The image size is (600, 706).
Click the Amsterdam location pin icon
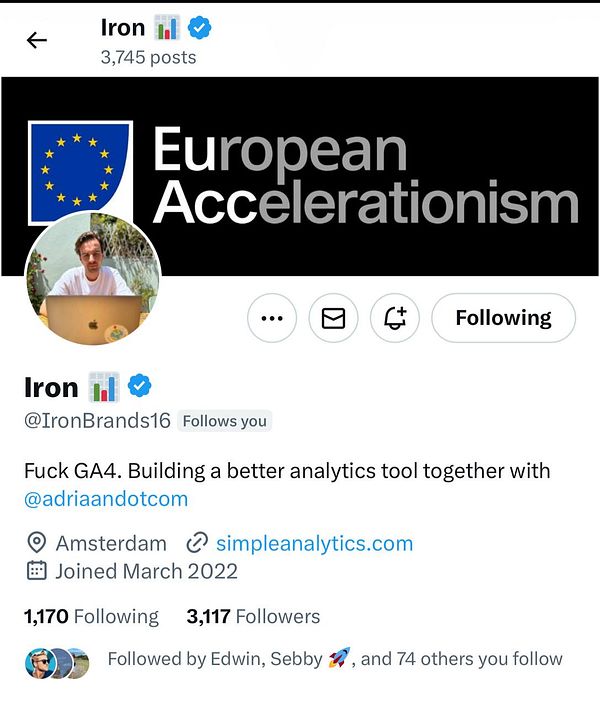tap(37, 544)
